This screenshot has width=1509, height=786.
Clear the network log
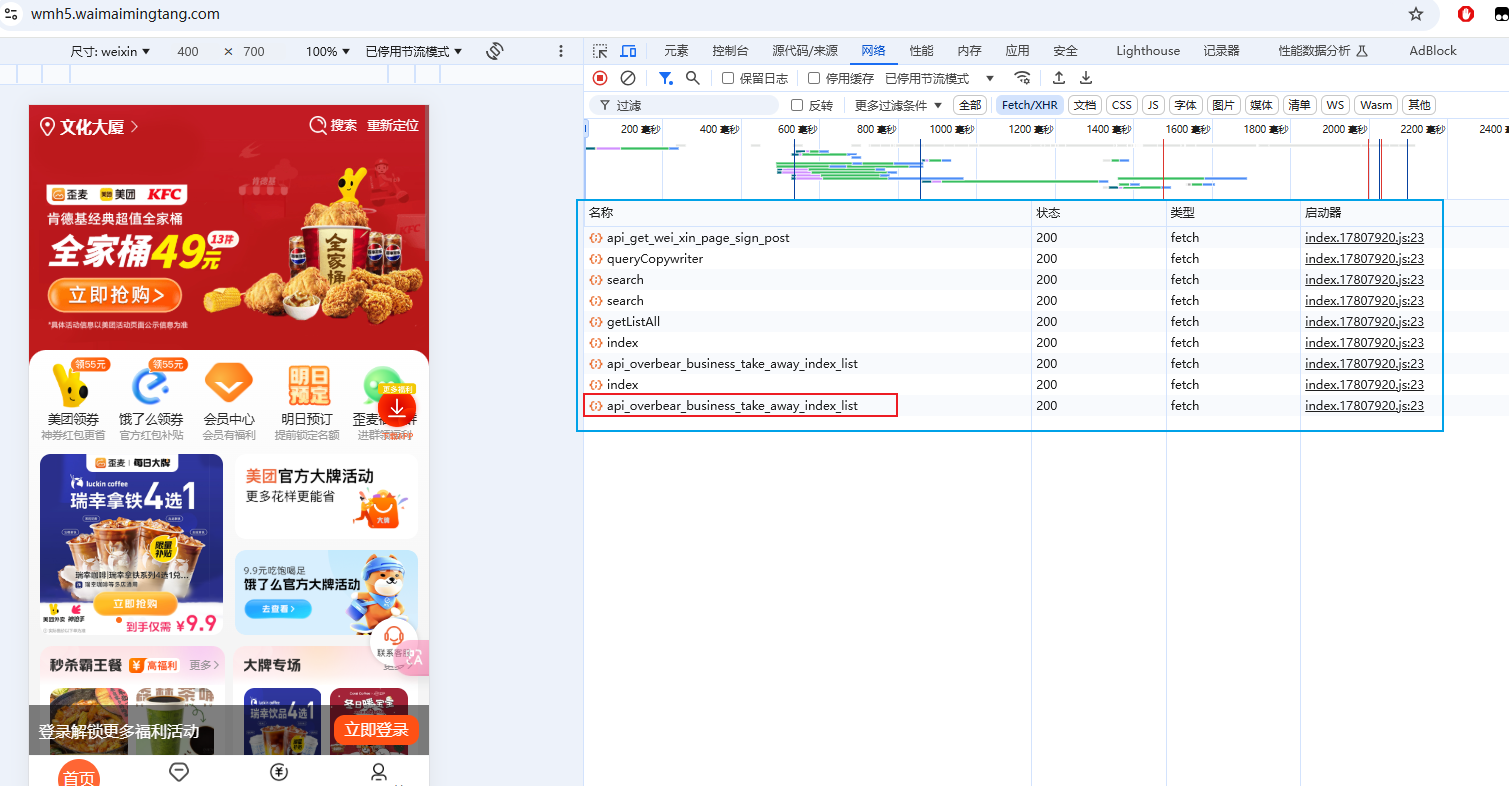(628, 78)
